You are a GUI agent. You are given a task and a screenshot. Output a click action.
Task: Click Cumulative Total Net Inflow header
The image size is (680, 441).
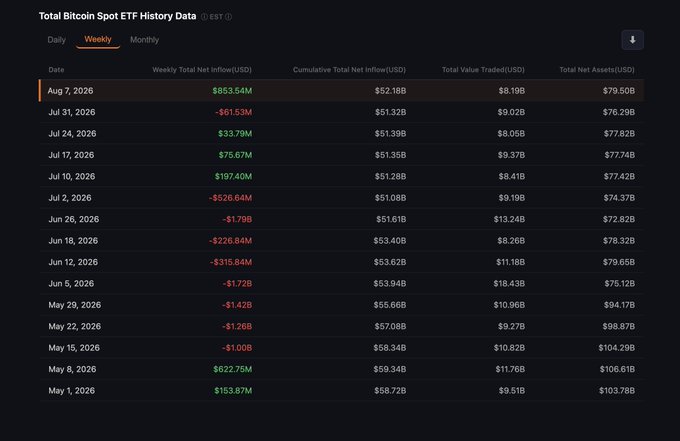(349, 70)
